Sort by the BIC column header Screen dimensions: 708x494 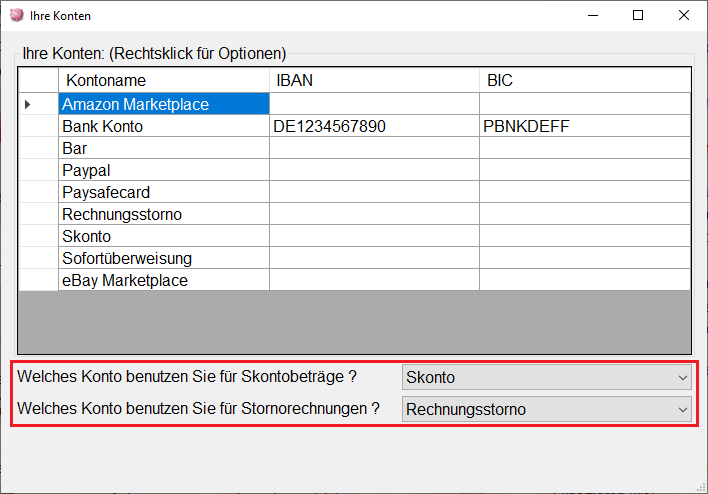[x=585, y=80]
